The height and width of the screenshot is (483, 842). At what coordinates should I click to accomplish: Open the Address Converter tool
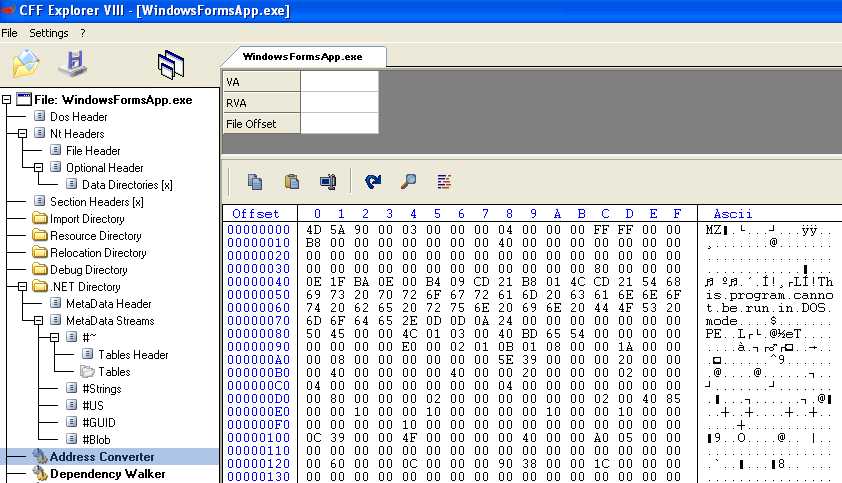[102, 457]
